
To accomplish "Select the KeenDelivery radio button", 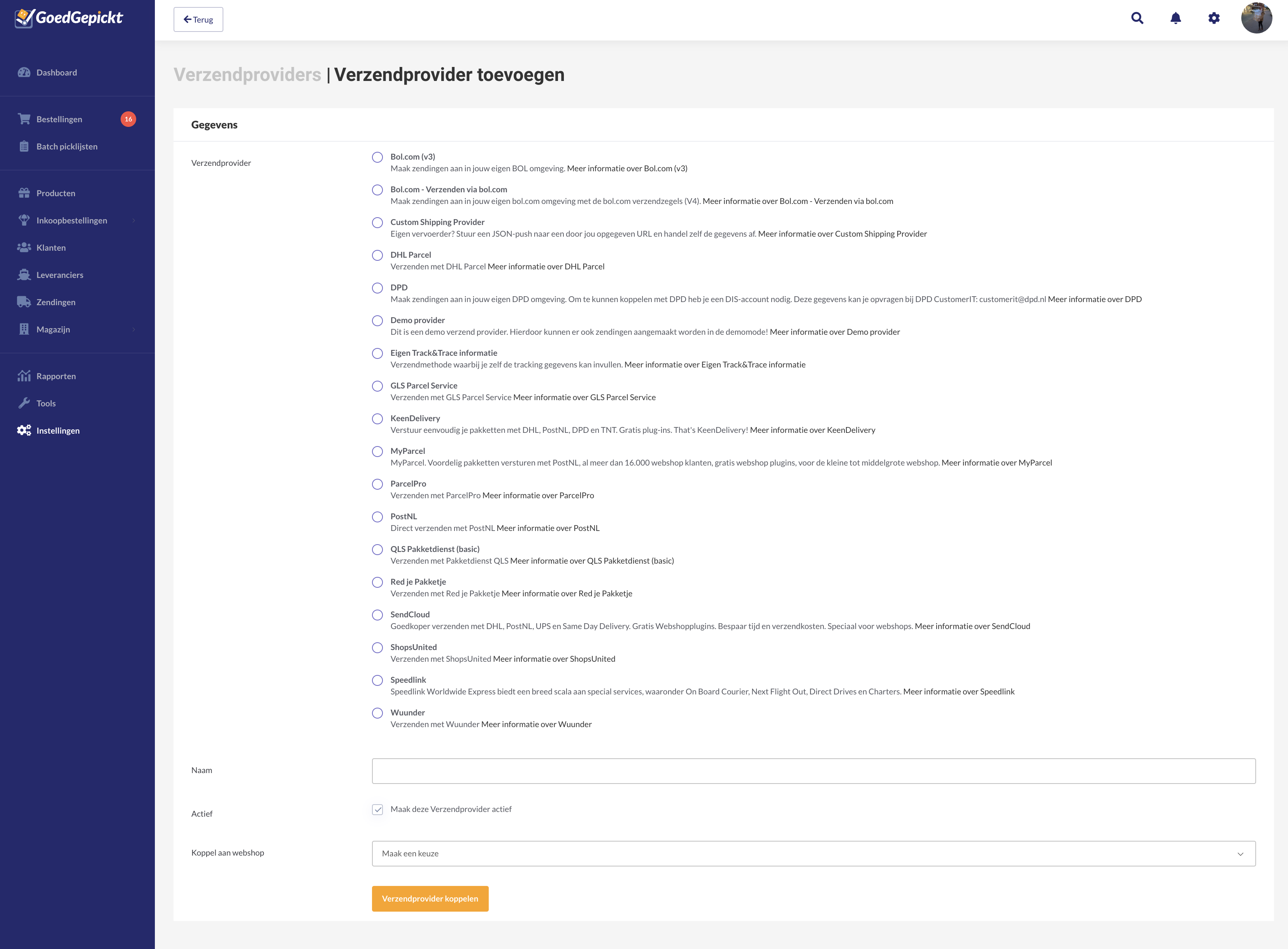I will pos(377,419).
